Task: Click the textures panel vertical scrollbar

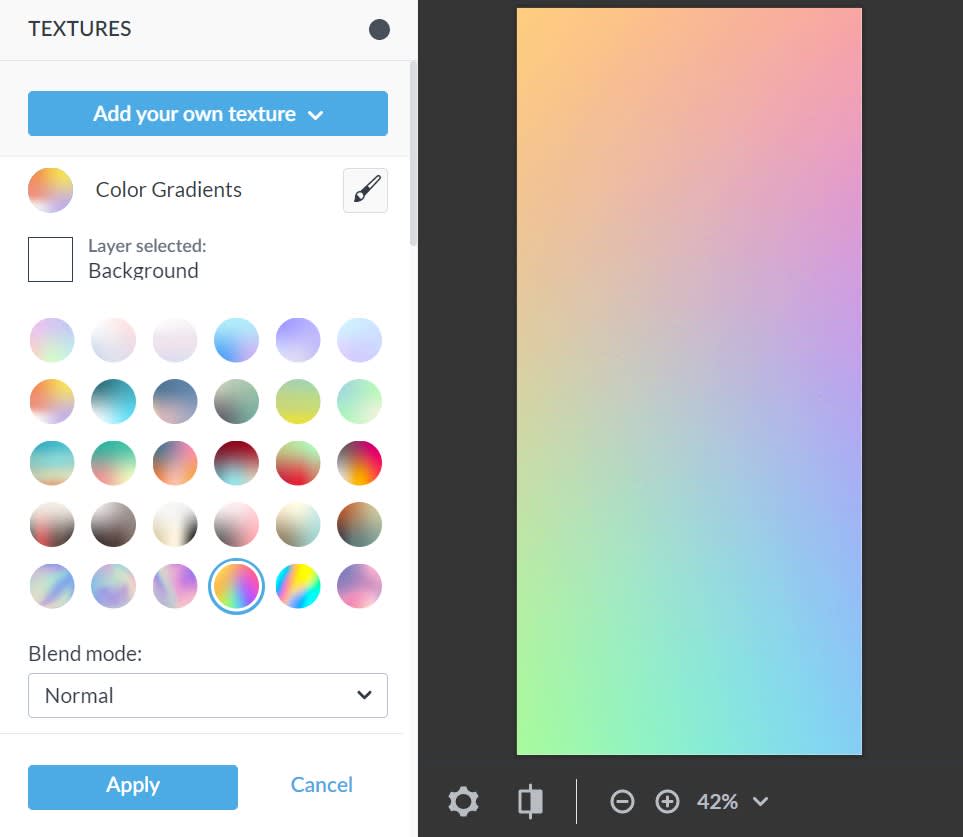Action: point(413,154)
